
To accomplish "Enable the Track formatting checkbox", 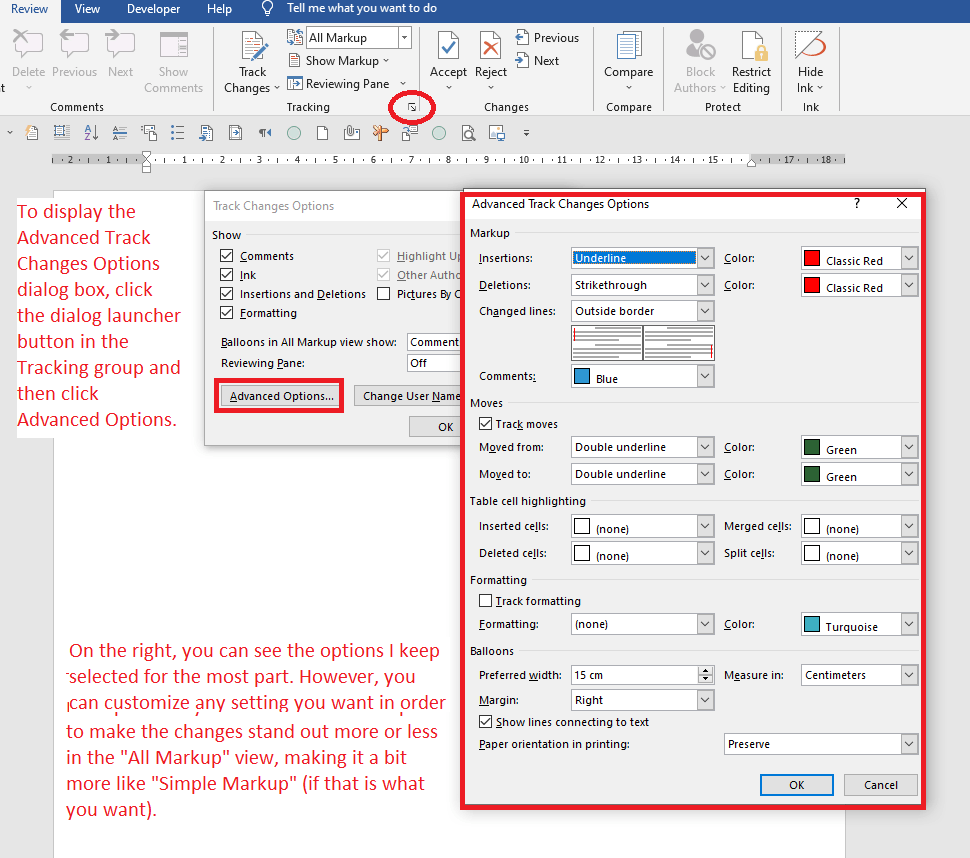I will tap(486, 601).
